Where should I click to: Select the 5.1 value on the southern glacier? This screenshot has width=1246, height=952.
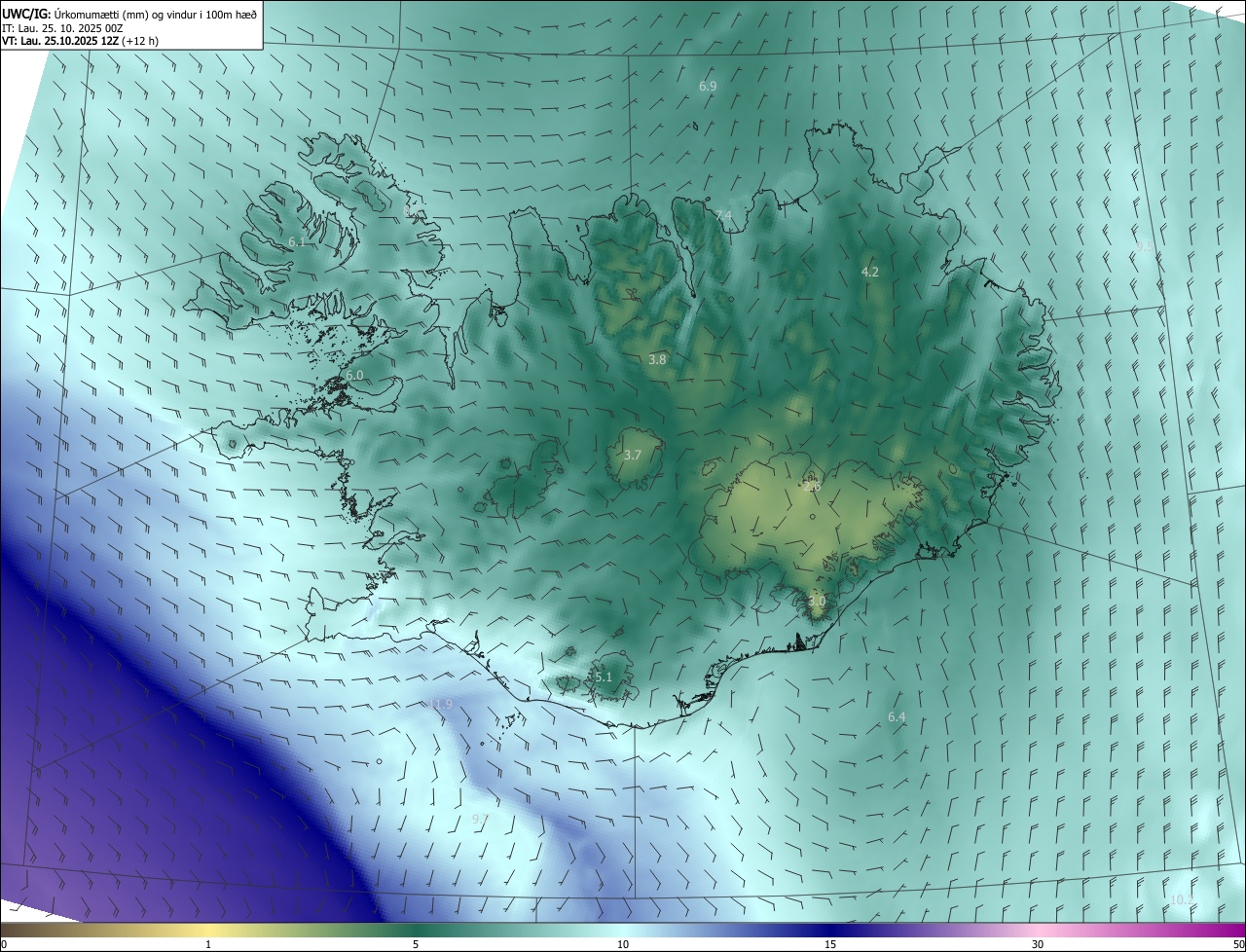tap(603, 677)
